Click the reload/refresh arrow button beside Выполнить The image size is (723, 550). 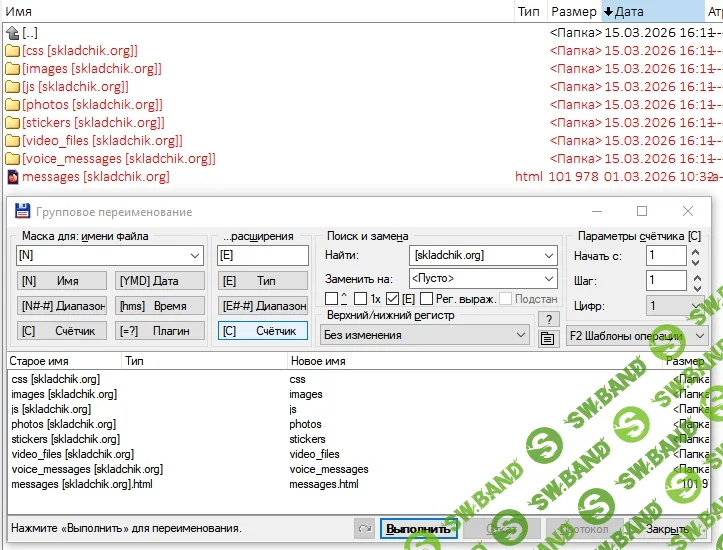(365, 528)
